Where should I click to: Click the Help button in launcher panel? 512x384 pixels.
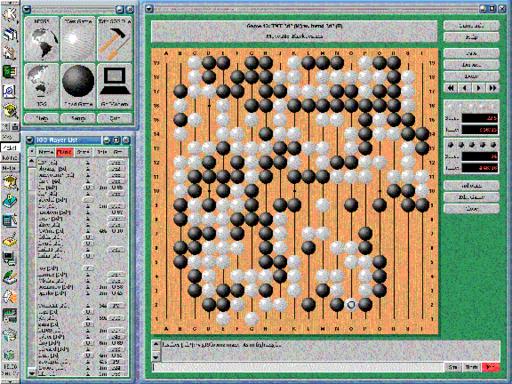pyautogui.click(x=42, y=118)
